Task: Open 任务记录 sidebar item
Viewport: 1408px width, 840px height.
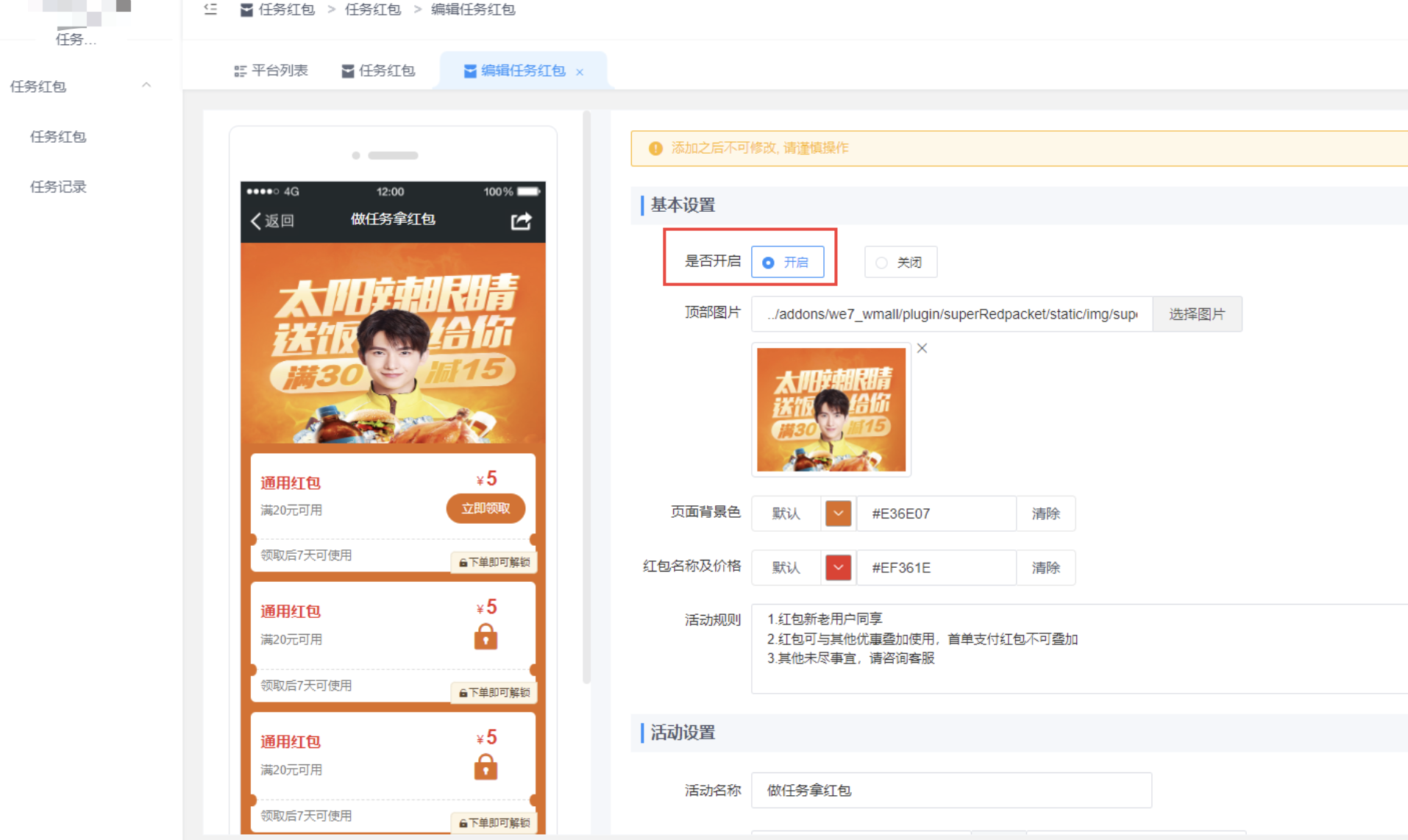Action: click(x=58, y=186)
